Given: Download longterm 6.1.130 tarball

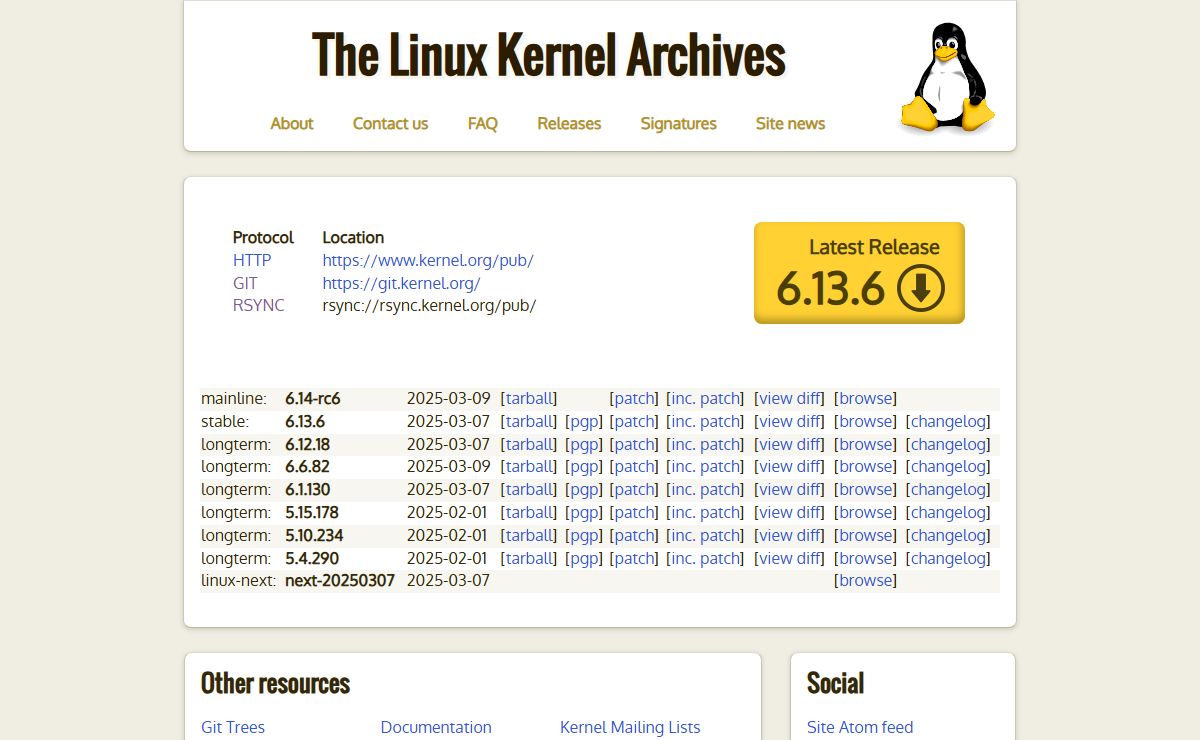Looking at the screenshot, I should click(529, 489).
